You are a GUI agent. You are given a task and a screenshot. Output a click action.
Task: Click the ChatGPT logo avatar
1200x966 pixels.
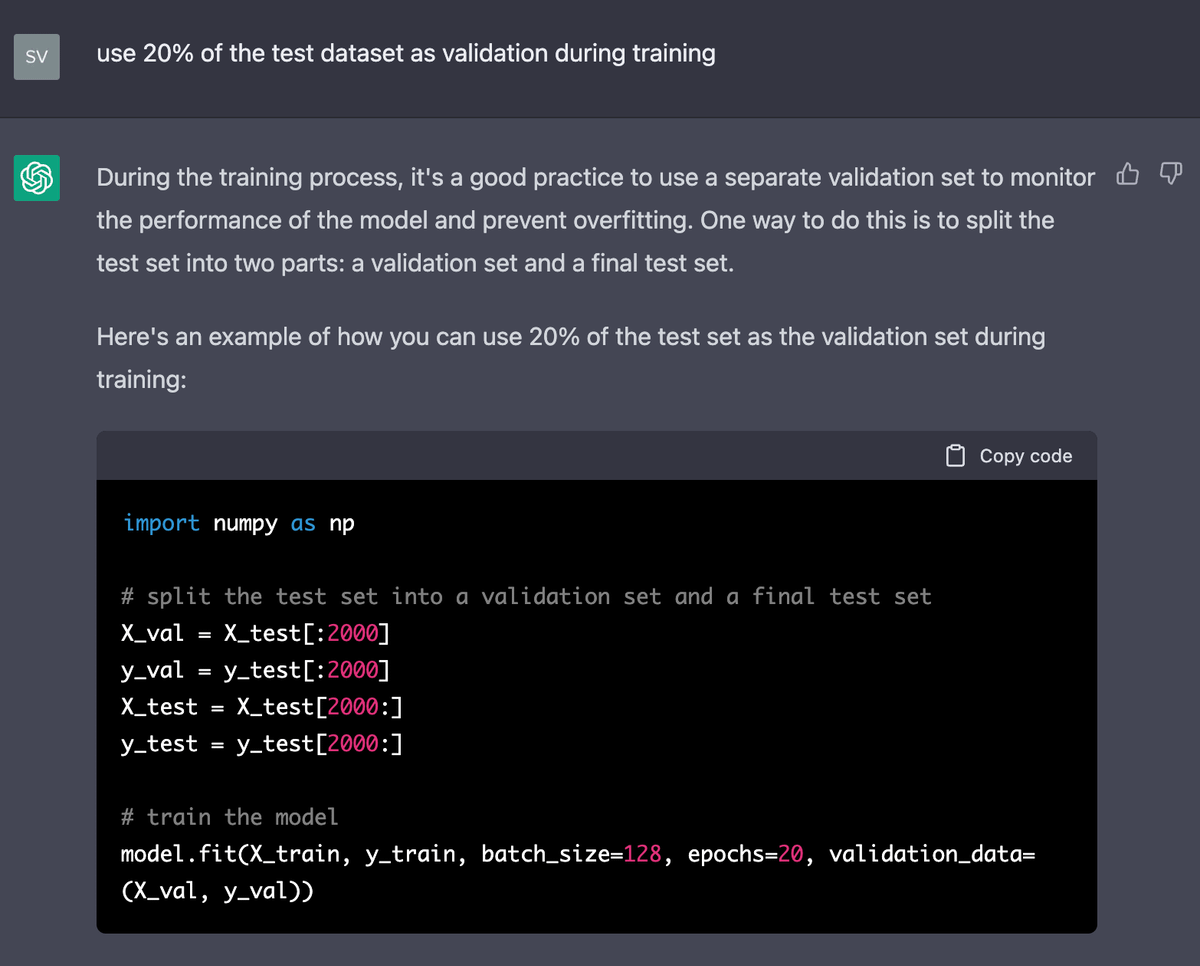36,178
